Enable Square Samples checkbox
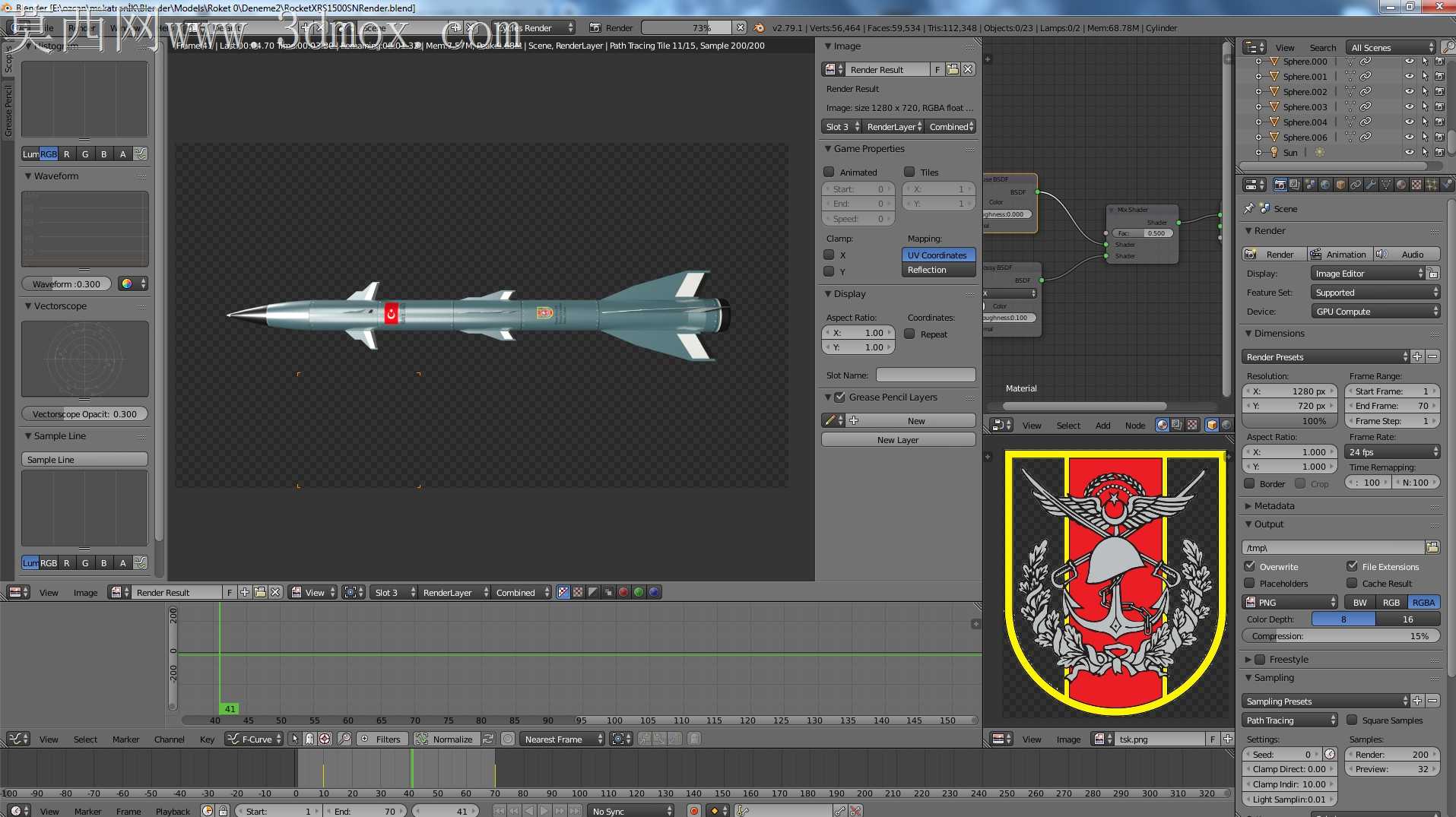 (x=1352, y=720)
